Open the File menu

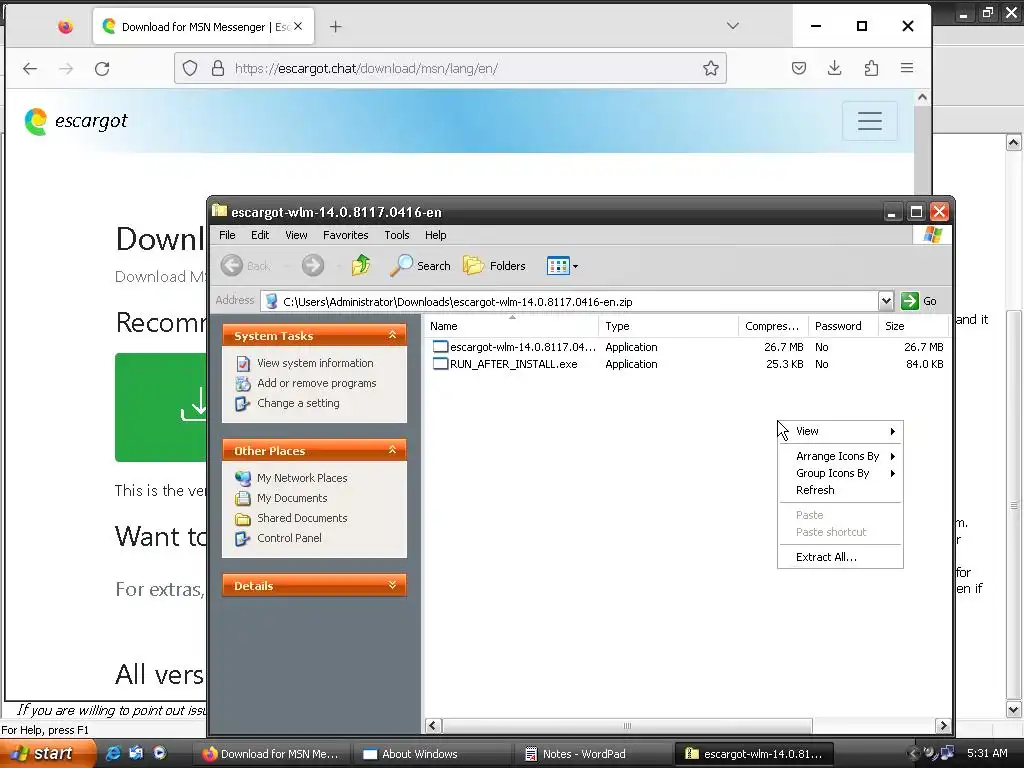(x=227, y=235)
